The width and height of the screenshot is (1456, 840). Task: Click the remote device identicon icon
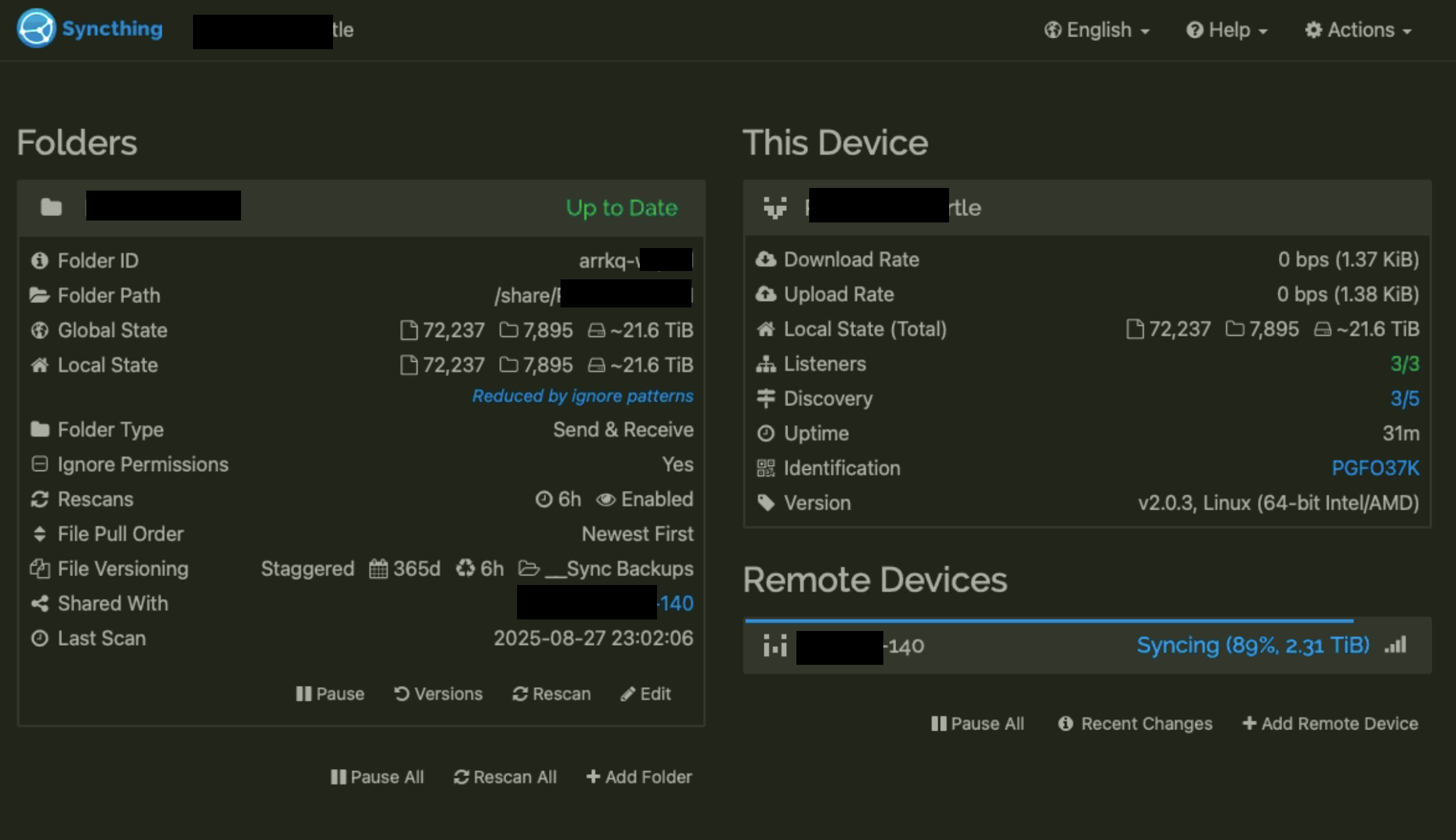[x=775, y=646]
